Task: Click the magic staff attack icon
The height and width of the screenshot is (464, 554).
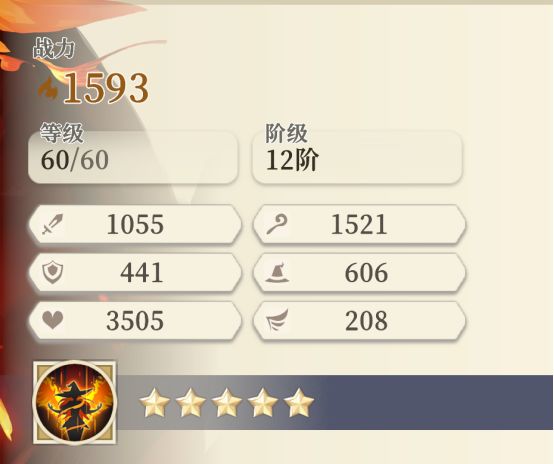Action: [277, 224]
